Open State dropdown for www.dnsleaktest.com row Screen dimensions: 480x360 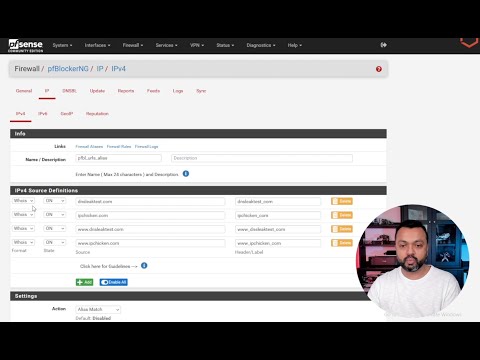pyautogui.click(x=55, y=228)
